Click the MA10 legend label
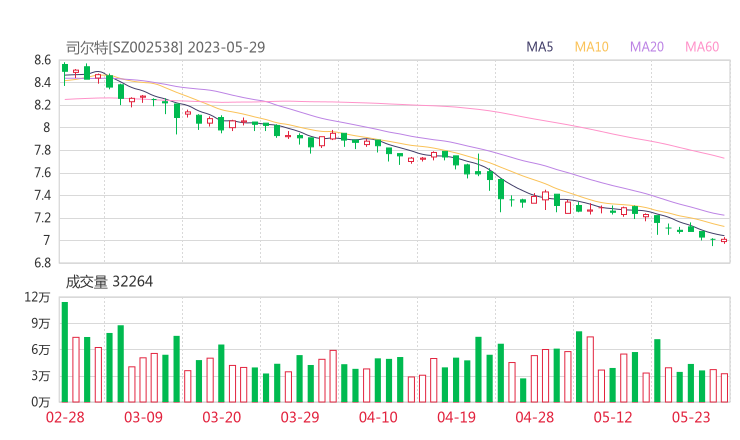Viewport: 740px width, 440px height. pos(591,47)
